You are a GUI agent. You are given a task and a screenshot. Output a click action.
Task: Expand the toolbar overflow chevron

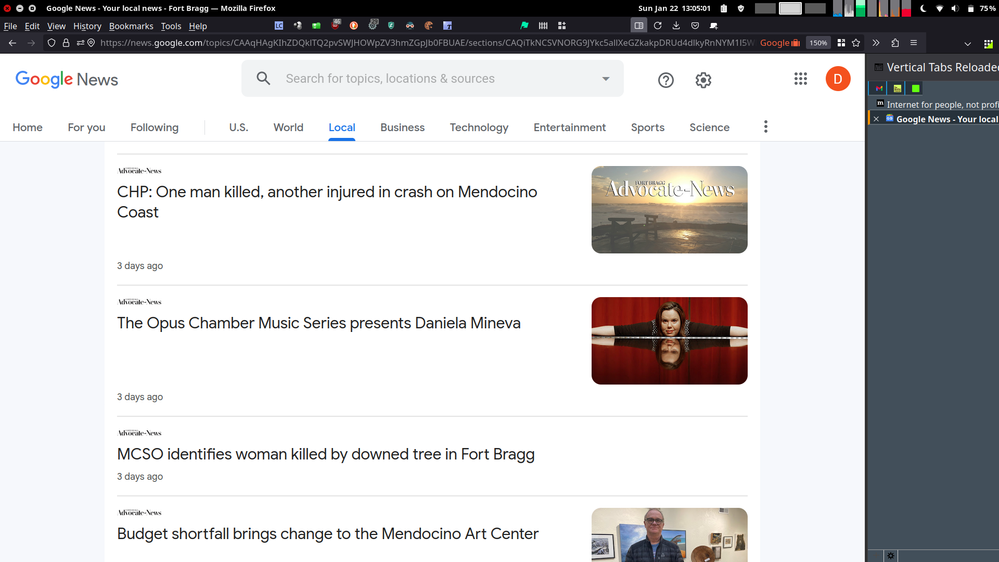click(x=876, y=43)
